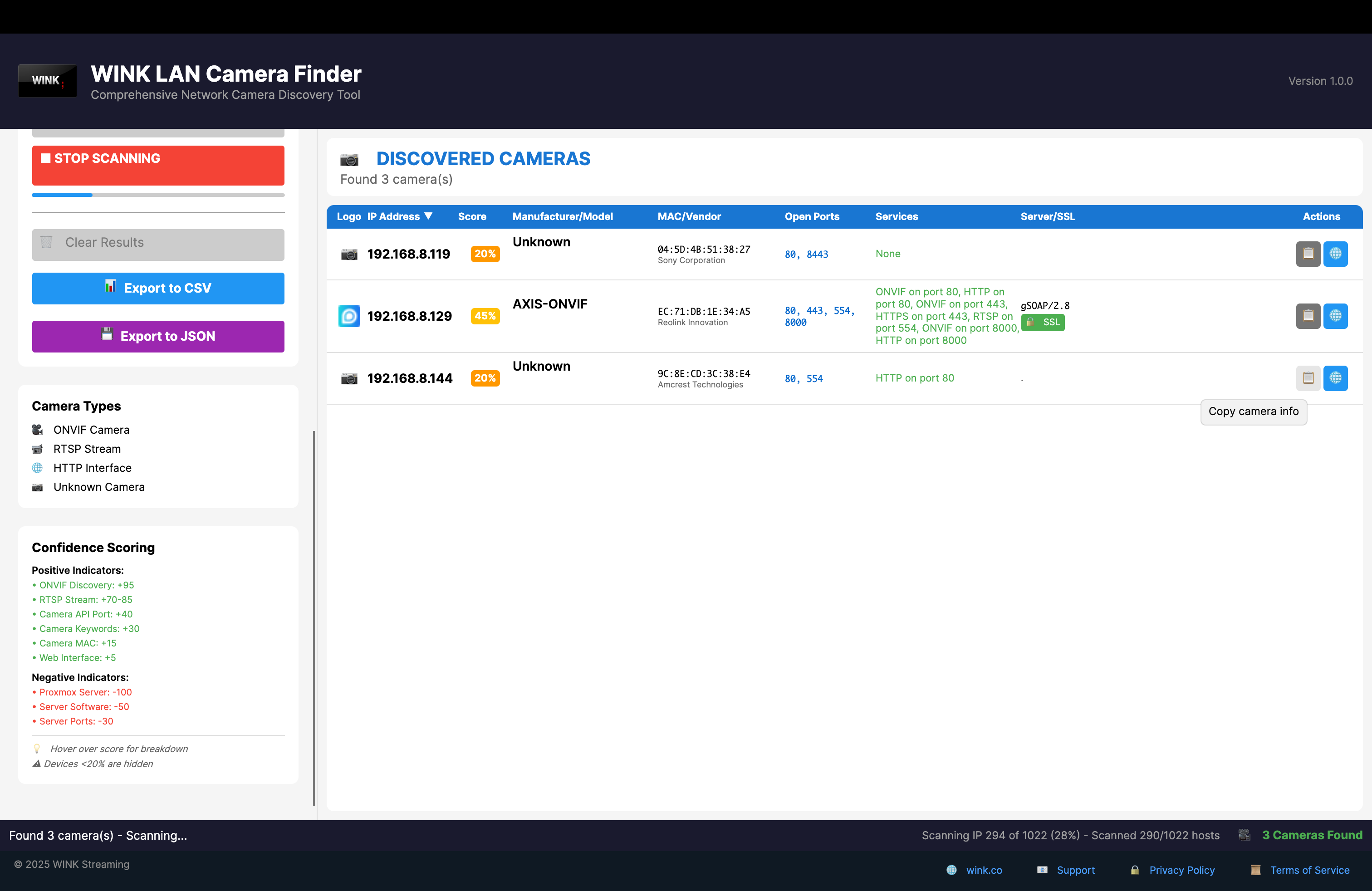
Task: Copy camera info for 192.168.8.144
Action: click(x=1308, y=378)
